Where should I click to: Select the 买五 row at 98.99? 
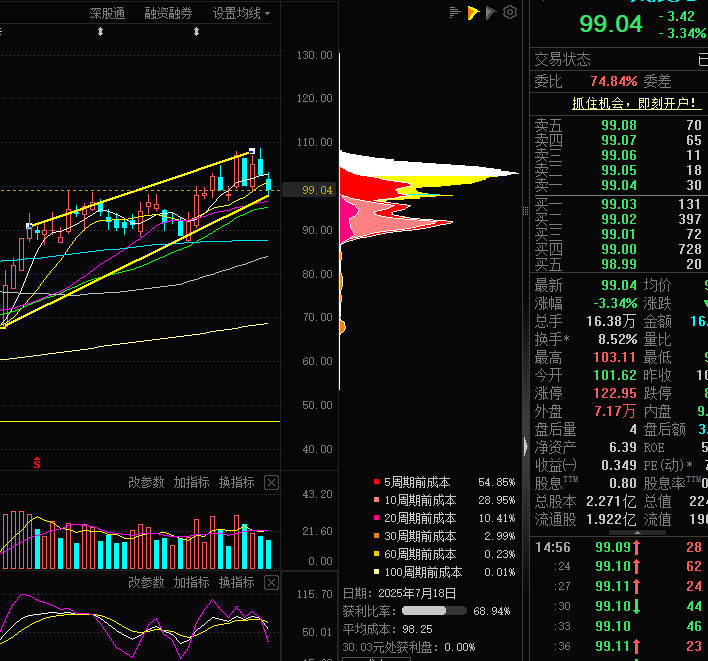[x=619, y=264]
